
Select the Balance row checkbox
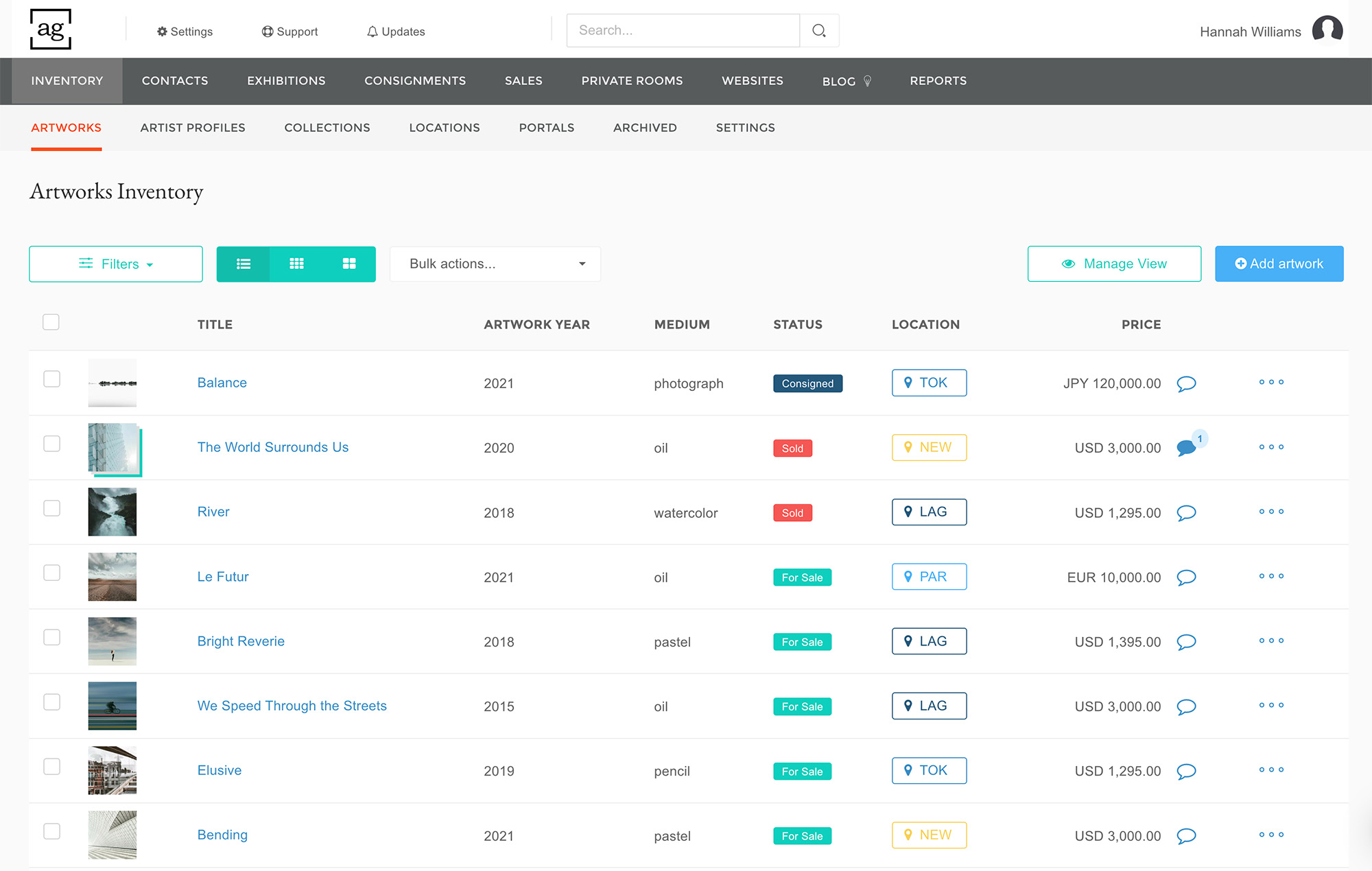(x=51, y=379)
